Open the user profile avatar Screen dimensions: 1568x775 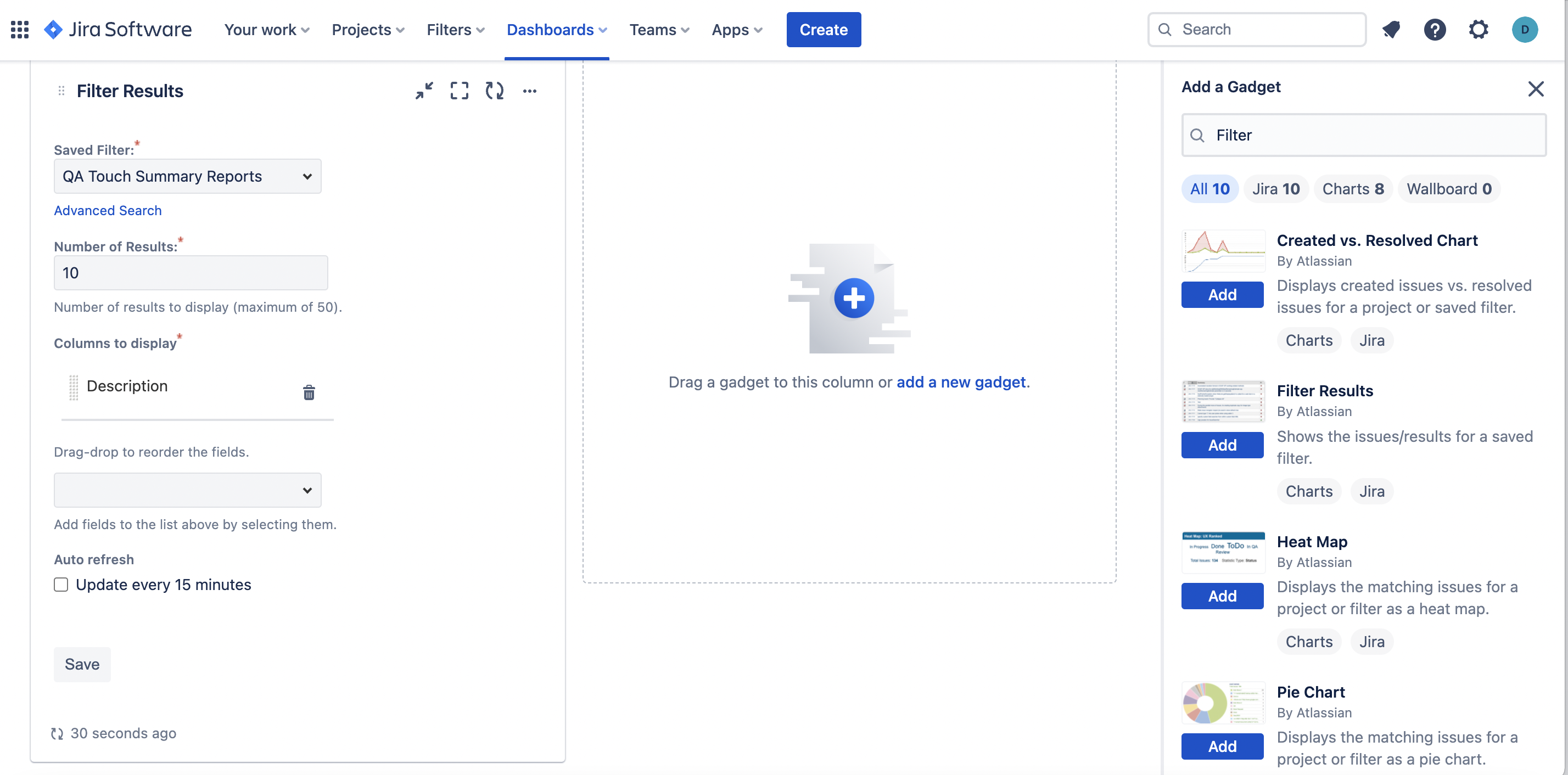pos(1525,29)
